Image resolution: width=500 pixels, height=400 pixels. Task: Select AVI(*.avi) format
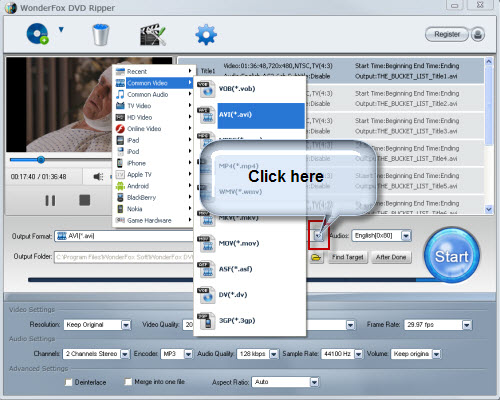click(250, 115)
